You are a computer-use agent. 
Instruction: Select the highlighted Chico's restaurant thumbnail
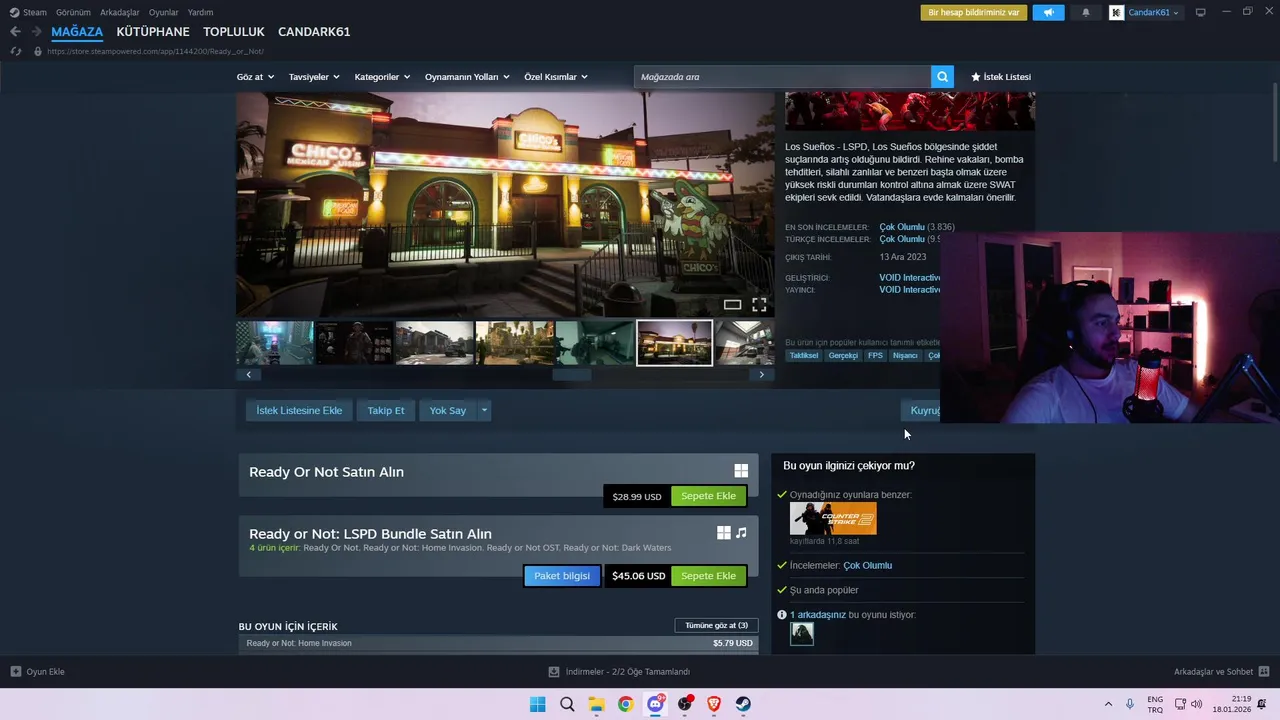click(675, 343)
